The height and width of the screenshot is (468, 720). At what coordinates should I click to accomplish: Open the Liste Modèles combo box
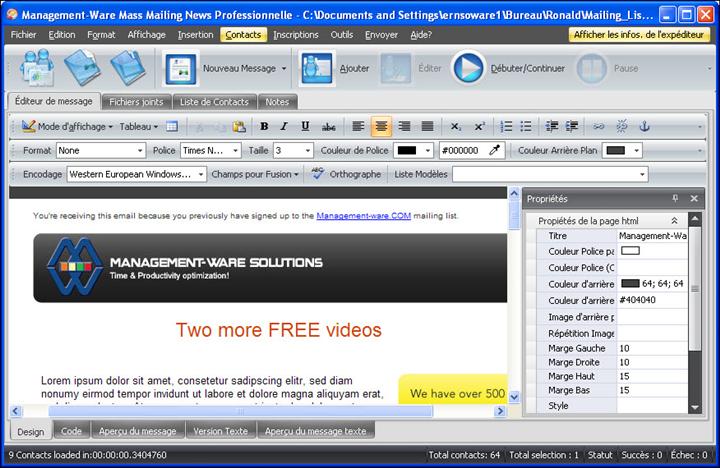550,174
